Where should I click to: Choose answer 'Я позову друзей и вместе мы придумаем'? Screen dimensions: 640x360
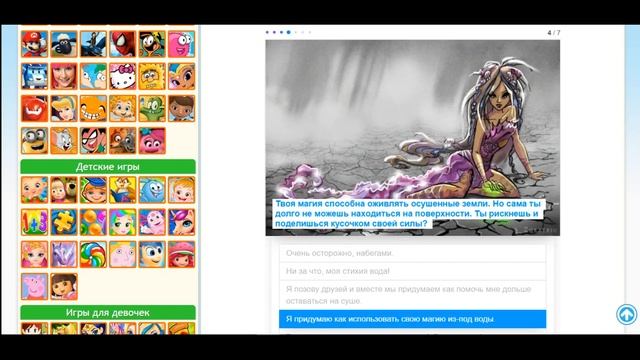[413, 295]
